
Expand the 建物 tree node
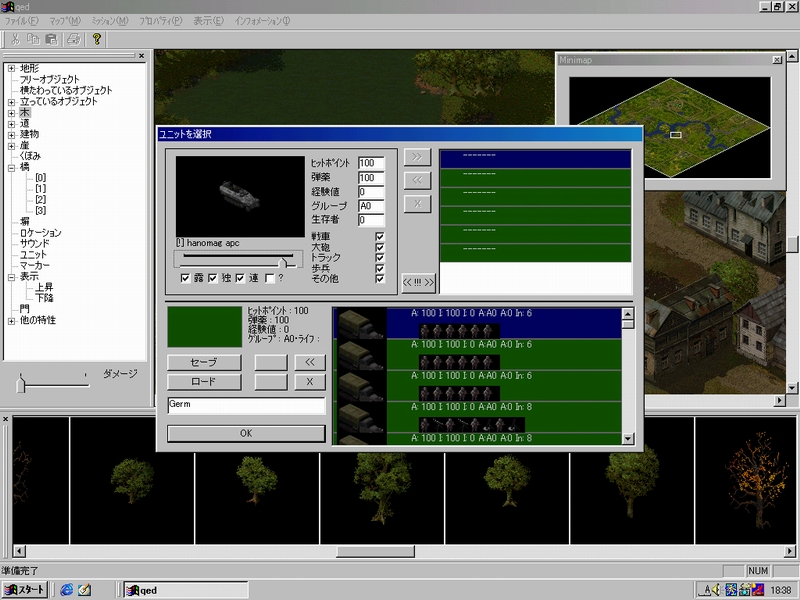point(11,135)
